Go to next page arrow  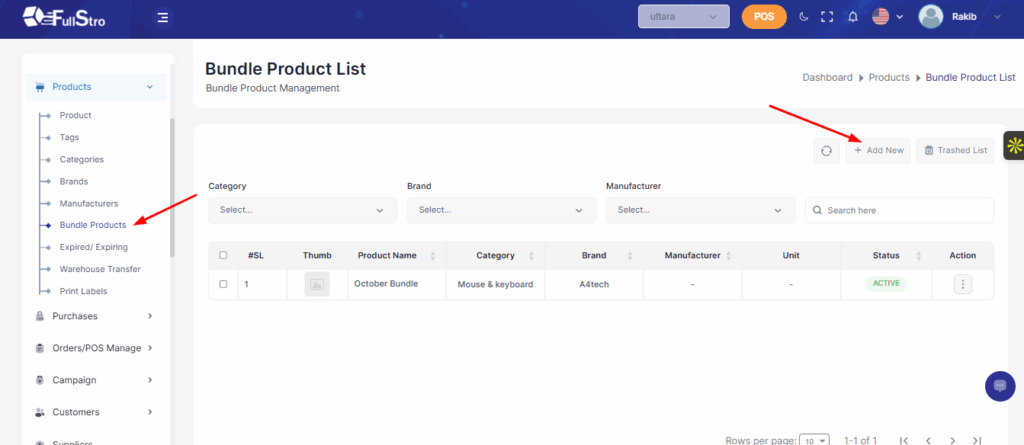(x=952, y=440)
